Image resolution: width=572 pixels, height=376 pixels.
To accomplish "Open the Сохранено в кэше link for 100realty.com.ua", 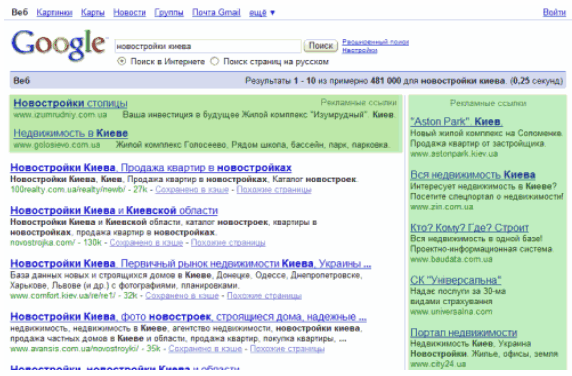I will click(192, 190).
